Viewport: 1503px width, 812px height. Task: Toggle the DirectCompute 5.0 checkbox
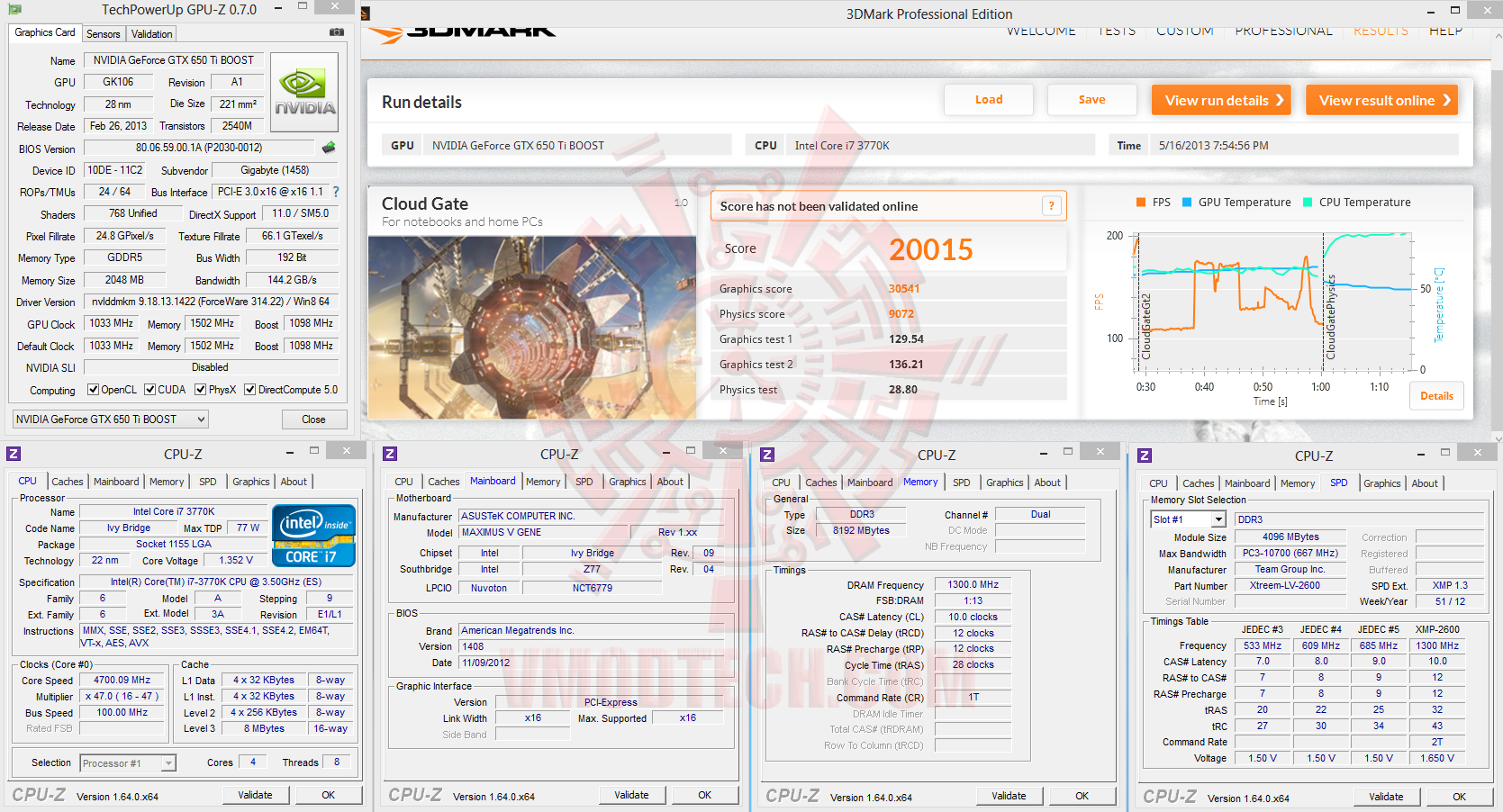click(x=250, y=390)
